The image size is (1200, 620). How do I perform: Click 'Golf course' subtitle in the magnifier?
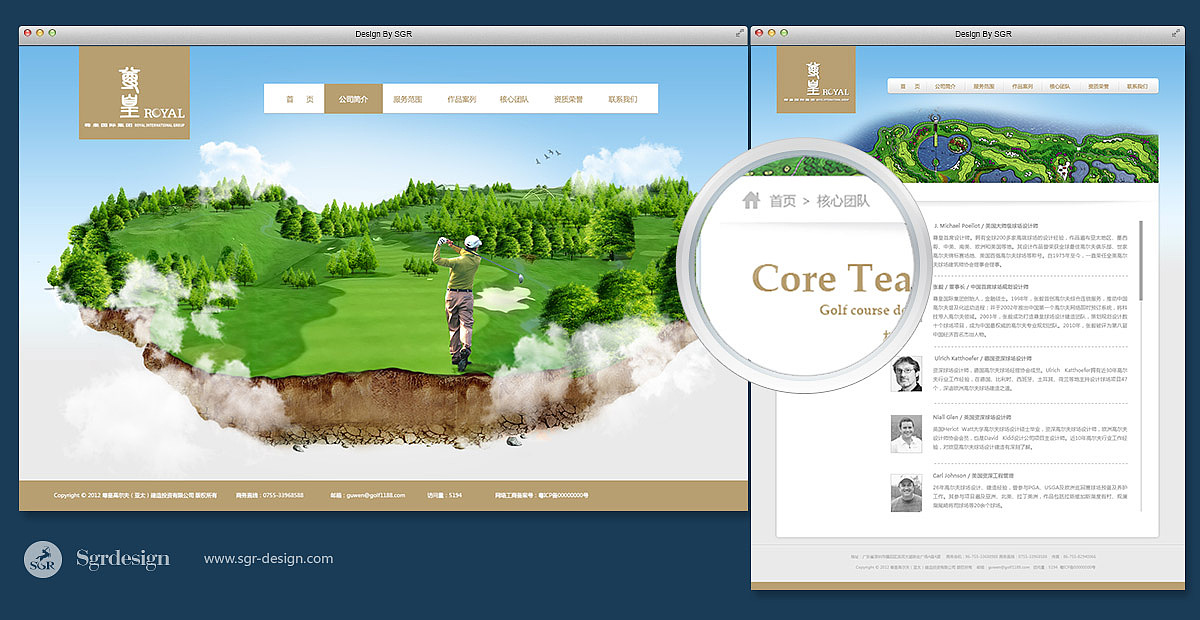[862, 310]
